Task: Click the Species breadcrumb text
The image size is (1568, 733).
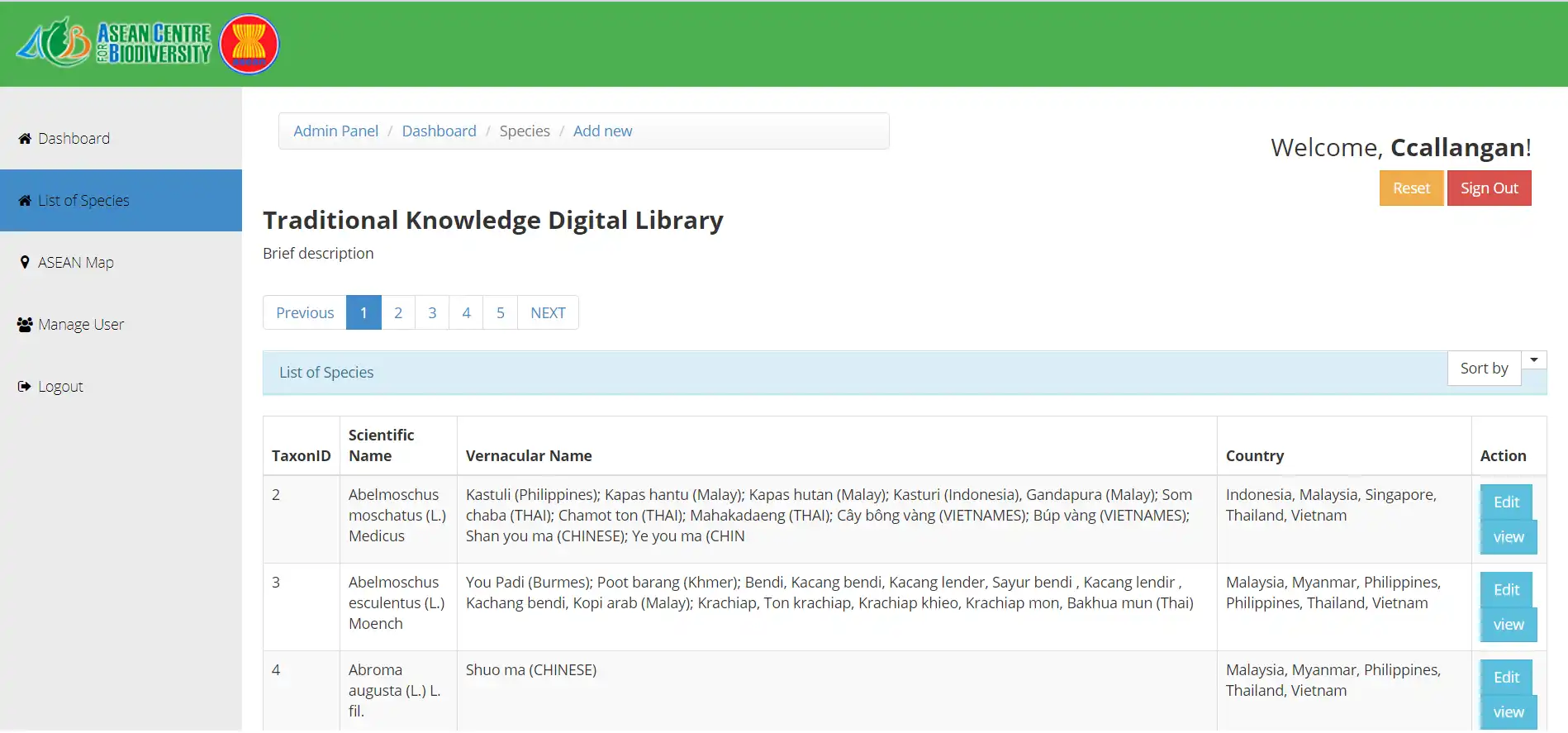Action: click(x=525, y=131)
